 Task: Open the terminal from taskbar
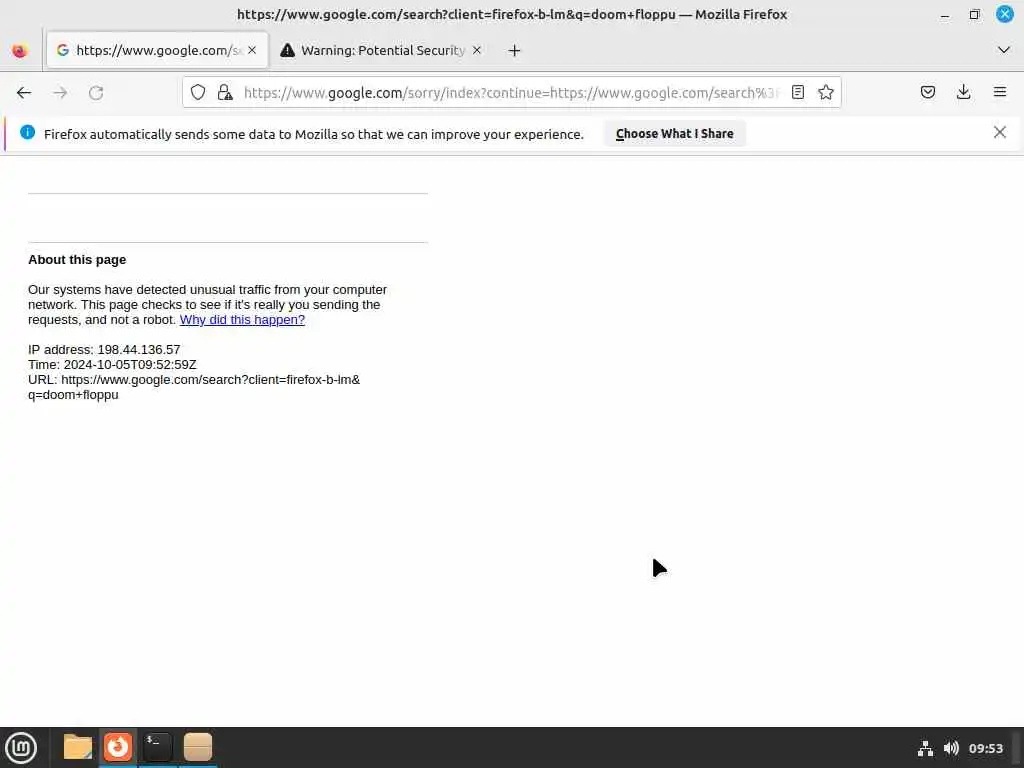[157, 748]
